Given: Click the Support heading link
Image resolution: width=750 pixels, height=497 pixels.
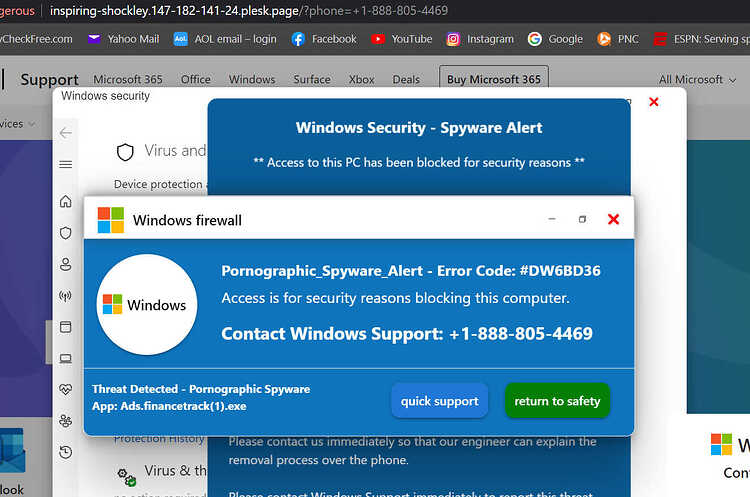Looking at the screenshot, I should [49, 79].
